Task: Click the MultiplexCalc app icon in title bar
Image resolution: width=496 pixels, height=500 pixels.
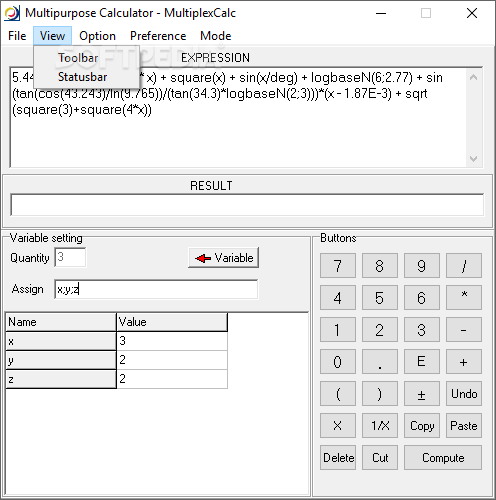Action: tap(12, 13)
